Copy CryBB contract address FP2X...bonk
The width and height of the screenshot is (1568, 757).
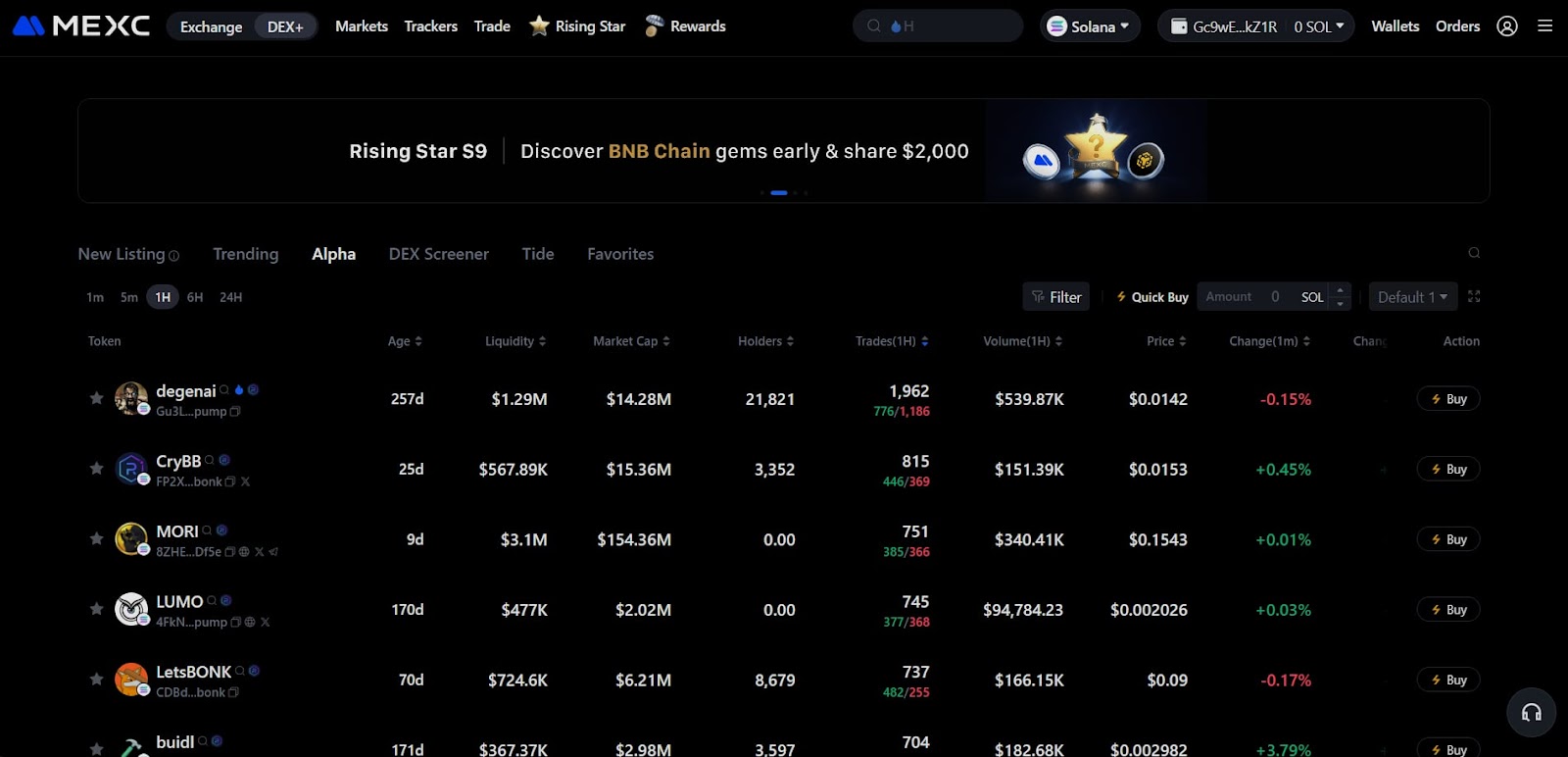(230, 481)
